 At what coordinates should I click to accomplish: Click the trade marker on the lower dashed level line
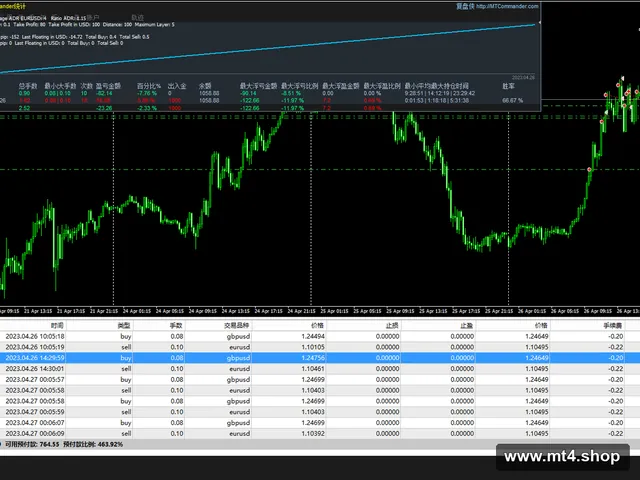[589, 169]
